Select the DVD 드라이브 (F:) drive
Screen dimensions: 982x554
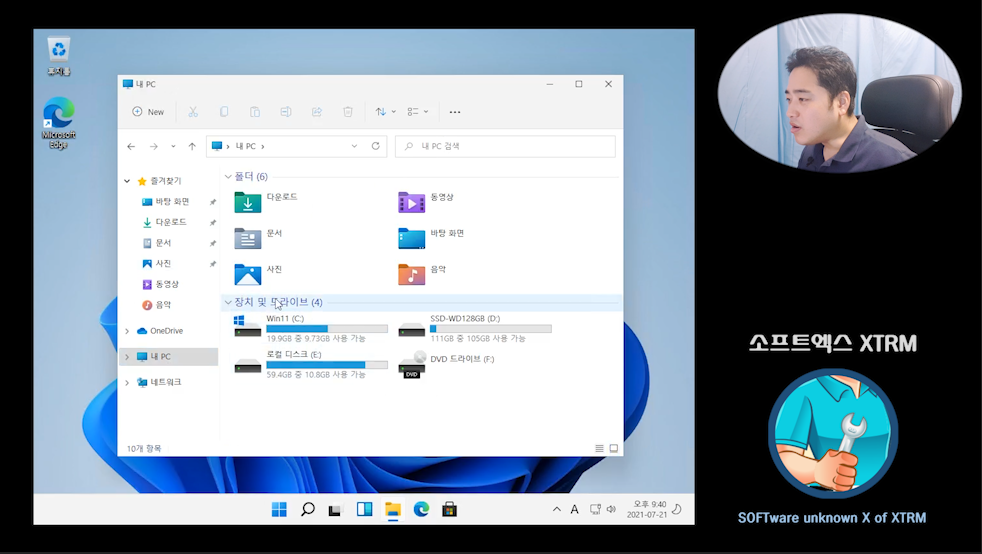click(x=447, y=364)
